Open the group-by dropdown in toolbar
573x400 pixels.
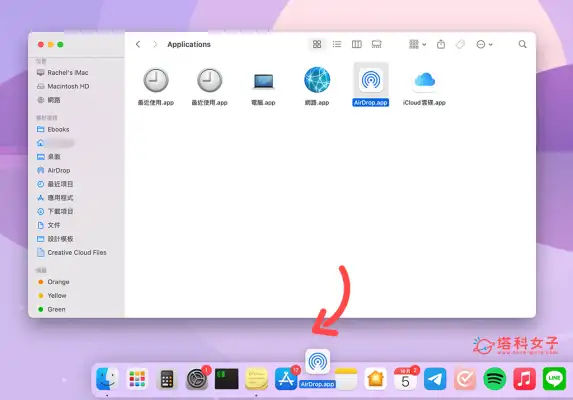pos(417,44)
